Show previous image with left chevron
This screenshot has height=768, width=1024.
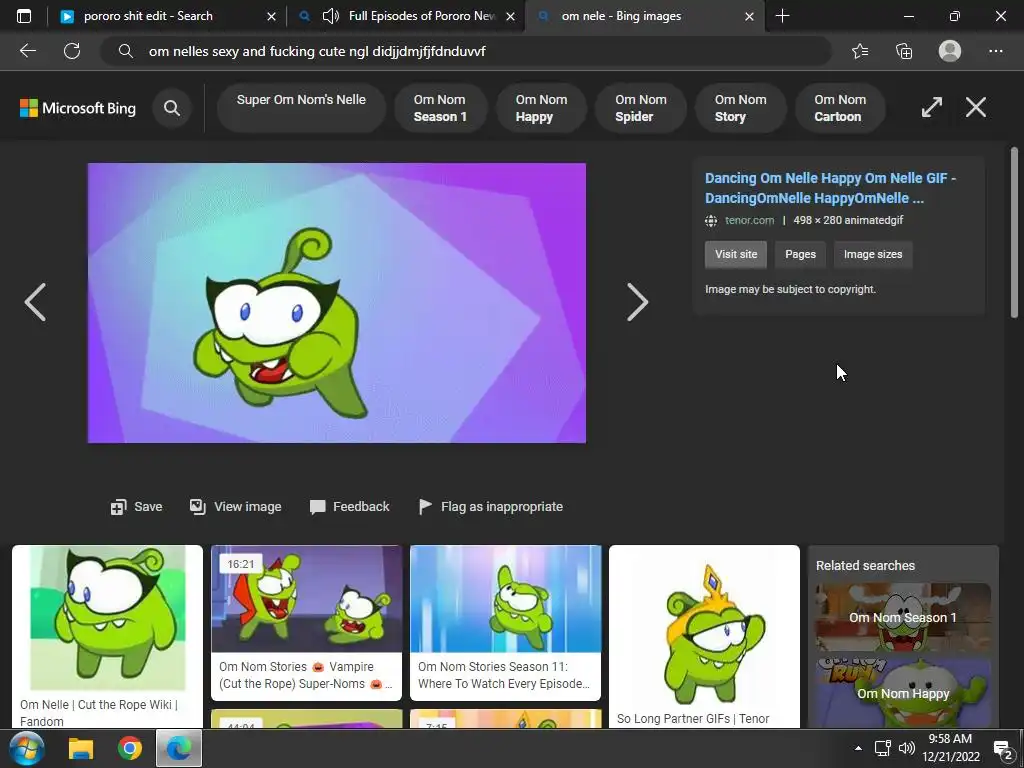coord(35,302)
